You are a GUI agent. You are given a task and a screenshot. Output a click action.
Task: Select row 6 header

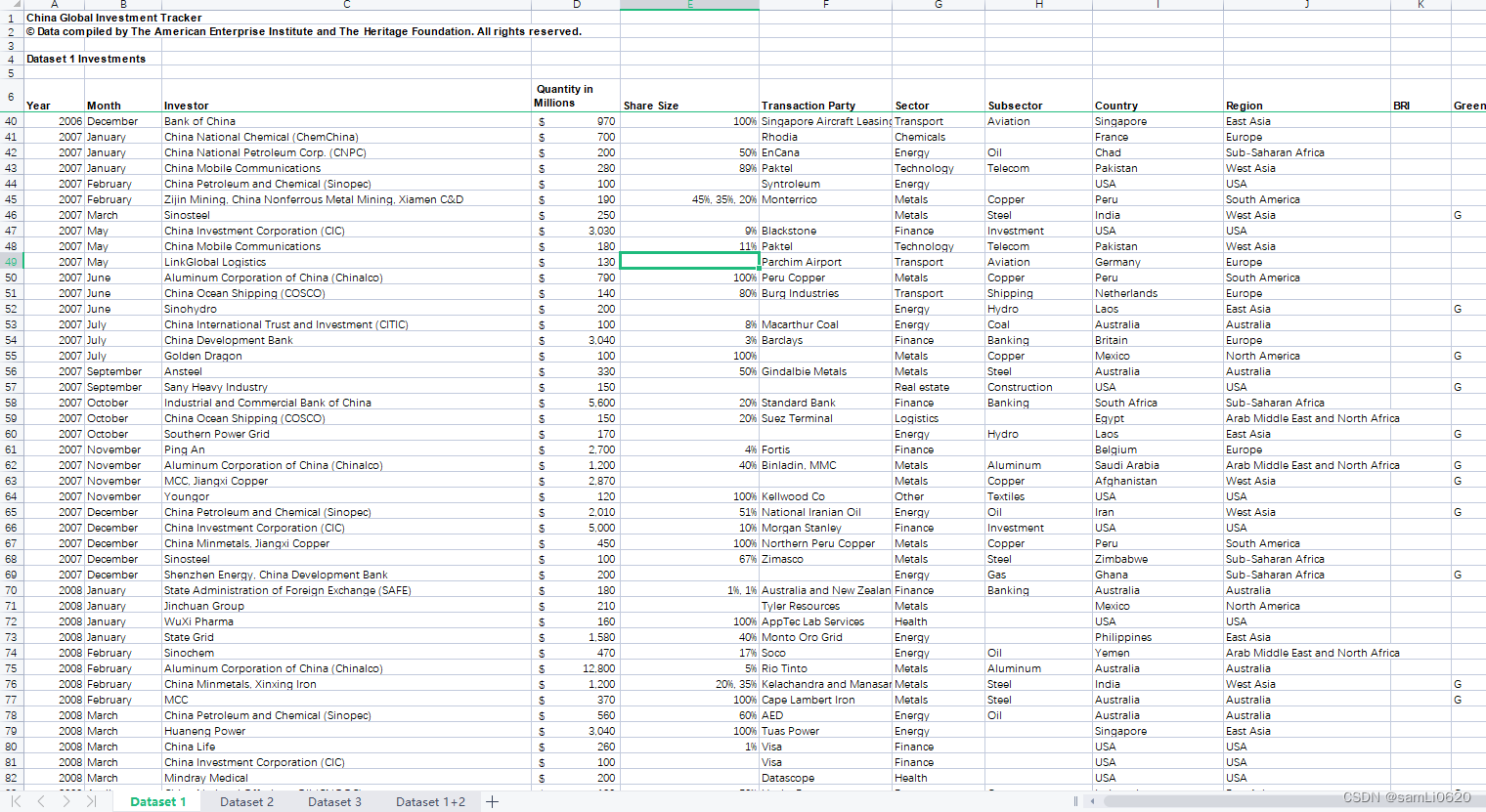click(x=11, y=96)
